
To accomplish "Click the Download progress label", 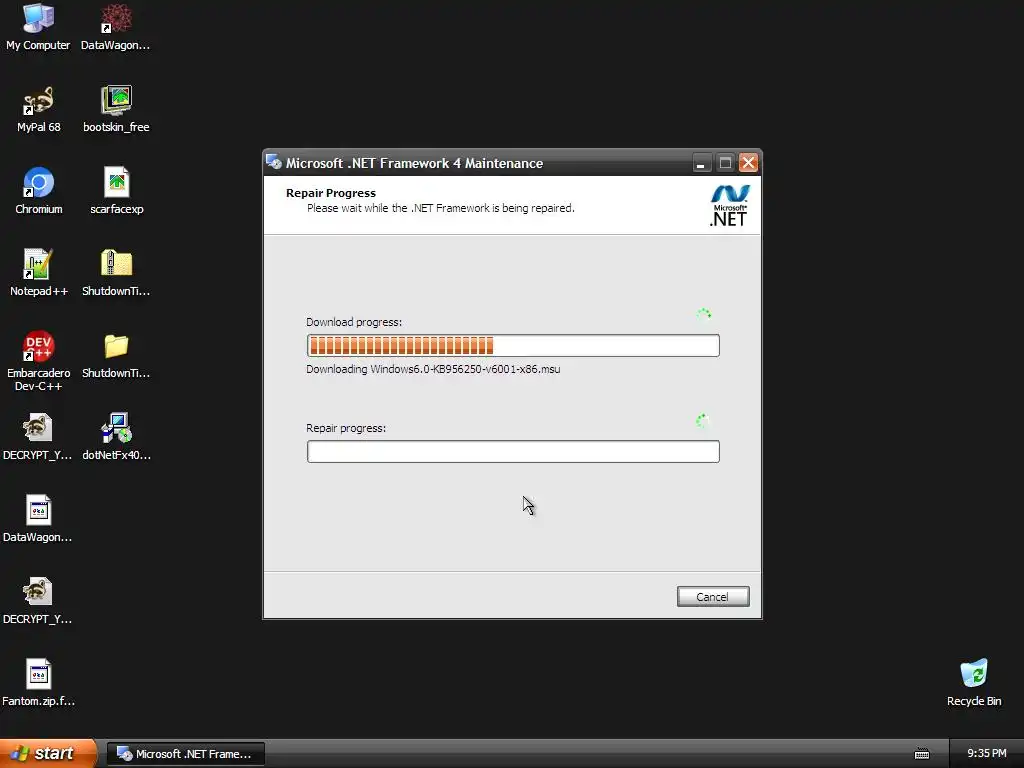I will [x=354, y=322].
